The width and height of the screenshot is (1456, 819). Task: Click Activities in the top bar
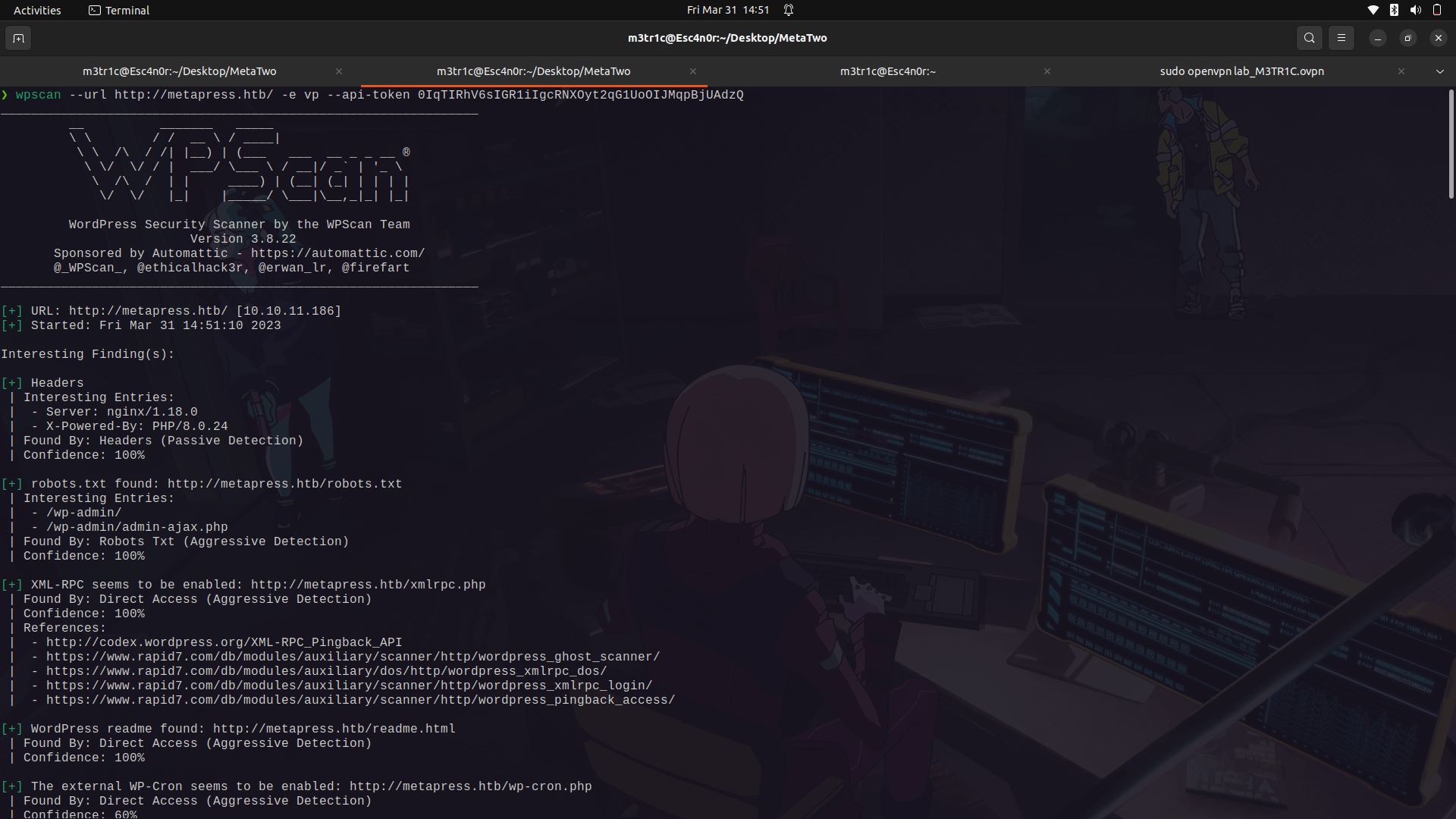[36, 10]
